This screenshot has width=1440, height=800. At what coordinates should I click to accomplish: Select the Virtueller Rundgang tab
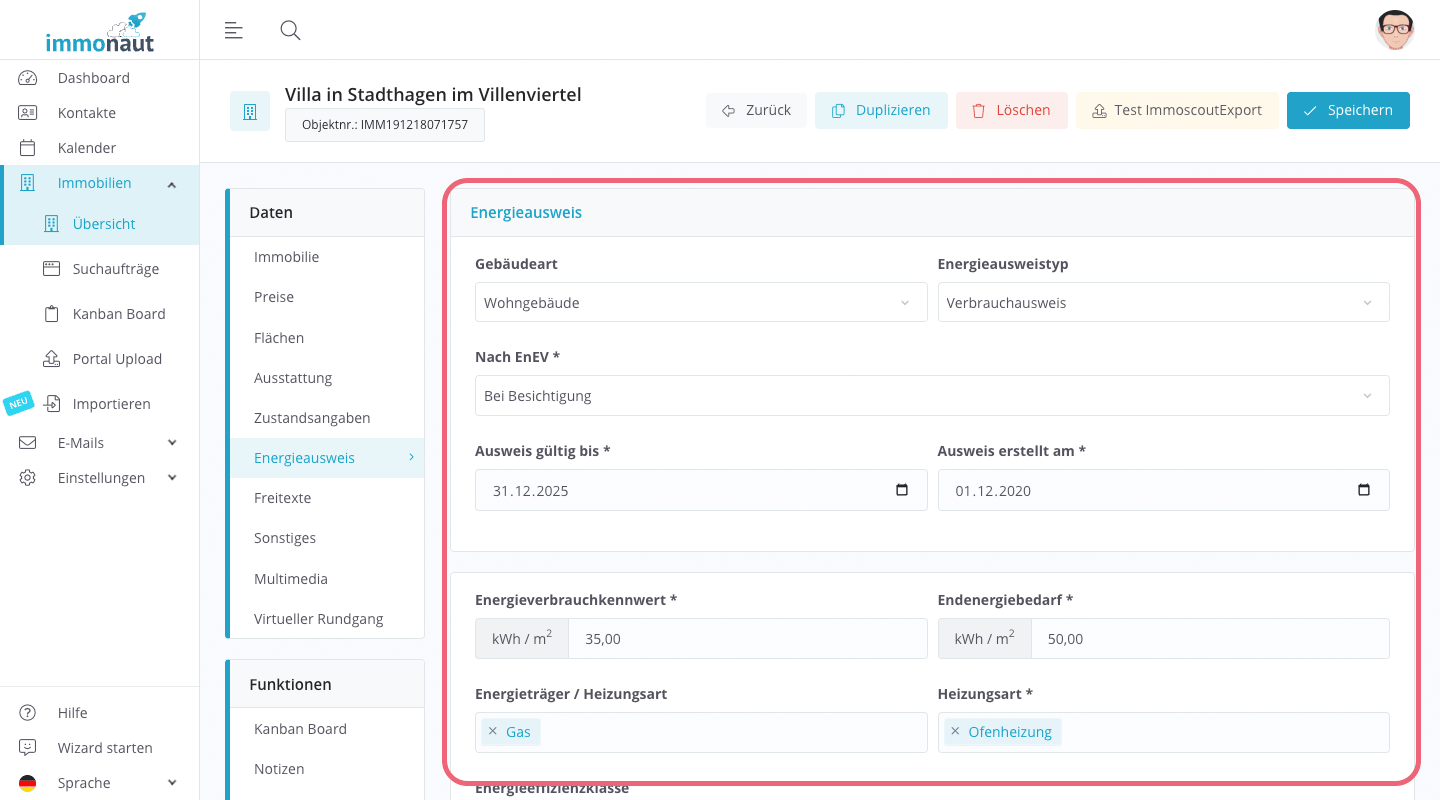click(x=327, y=619)
